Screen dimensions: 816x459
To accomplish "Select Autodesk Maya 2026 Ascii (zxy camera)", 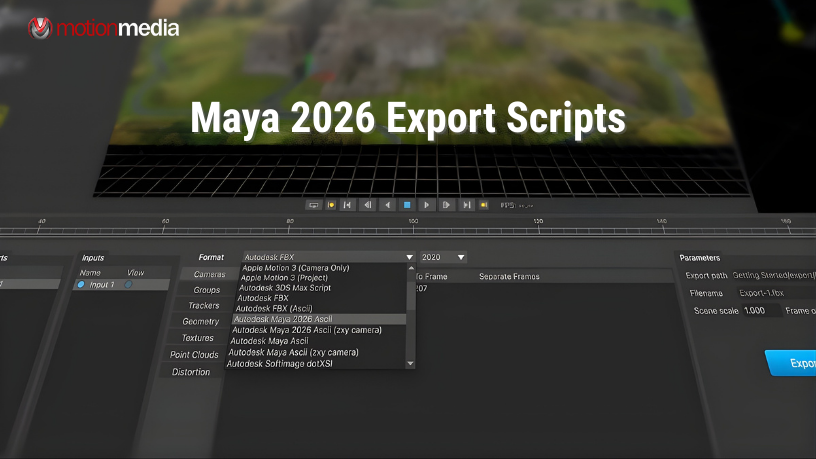I will pos(307,330).
